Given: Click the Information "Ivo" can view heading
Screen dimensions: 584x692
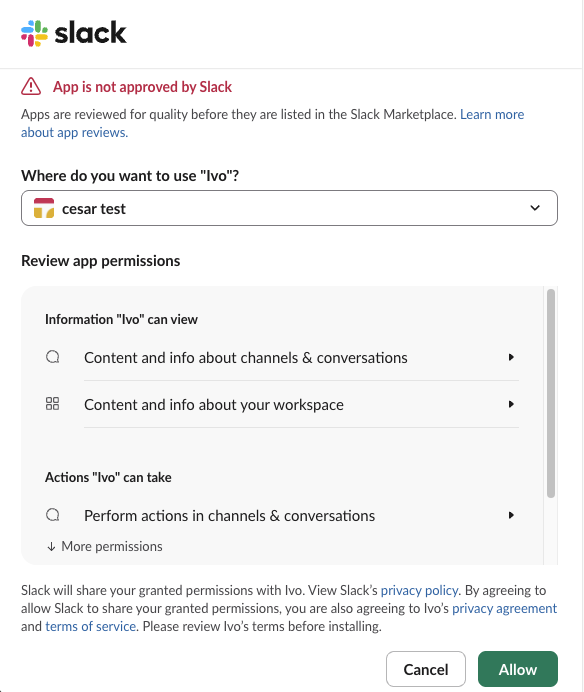Looking at the screenshot, I should 121,319.
